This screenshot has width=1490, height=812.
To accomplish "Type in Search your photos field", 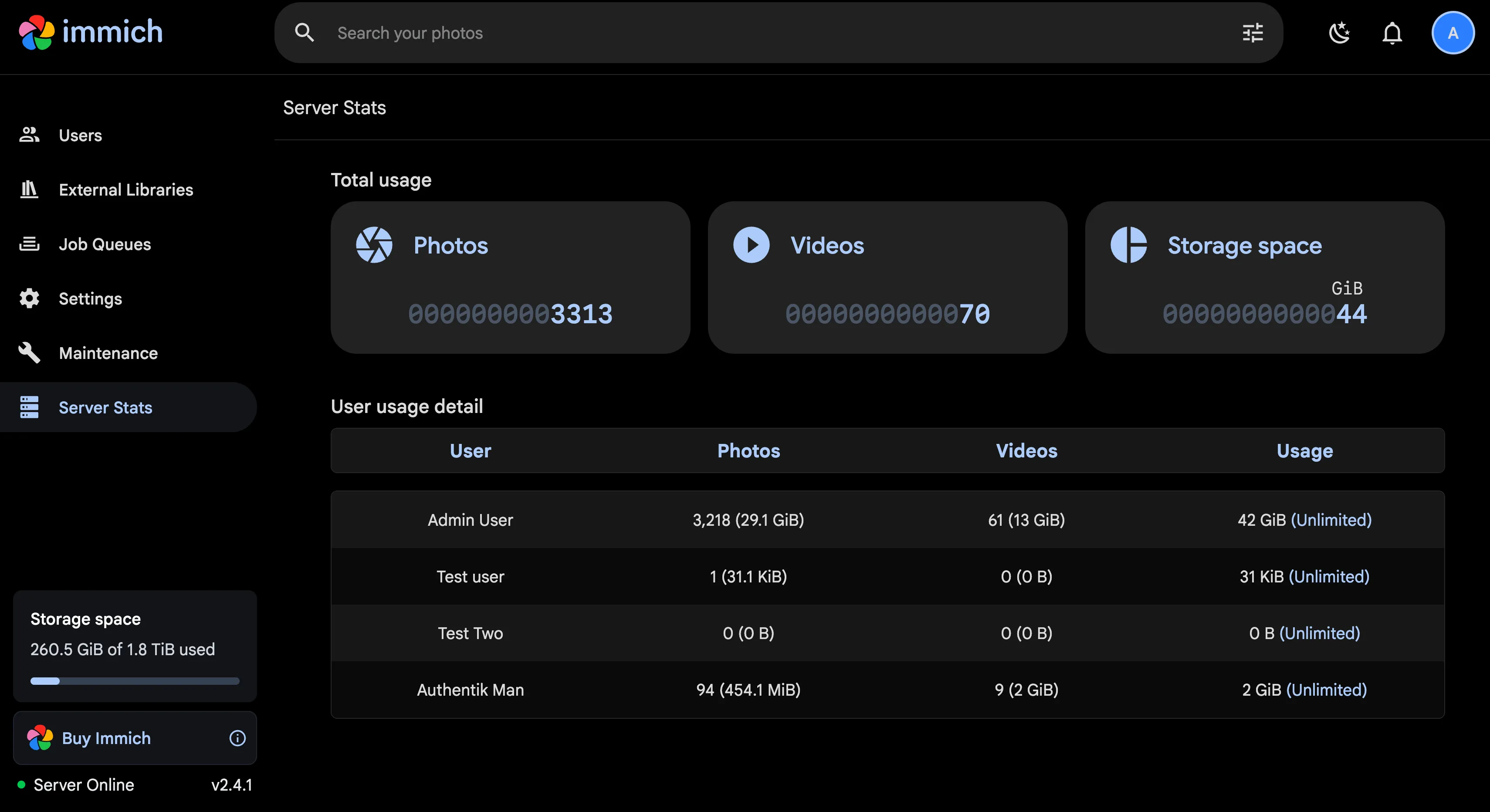I will tap(752, 33).
